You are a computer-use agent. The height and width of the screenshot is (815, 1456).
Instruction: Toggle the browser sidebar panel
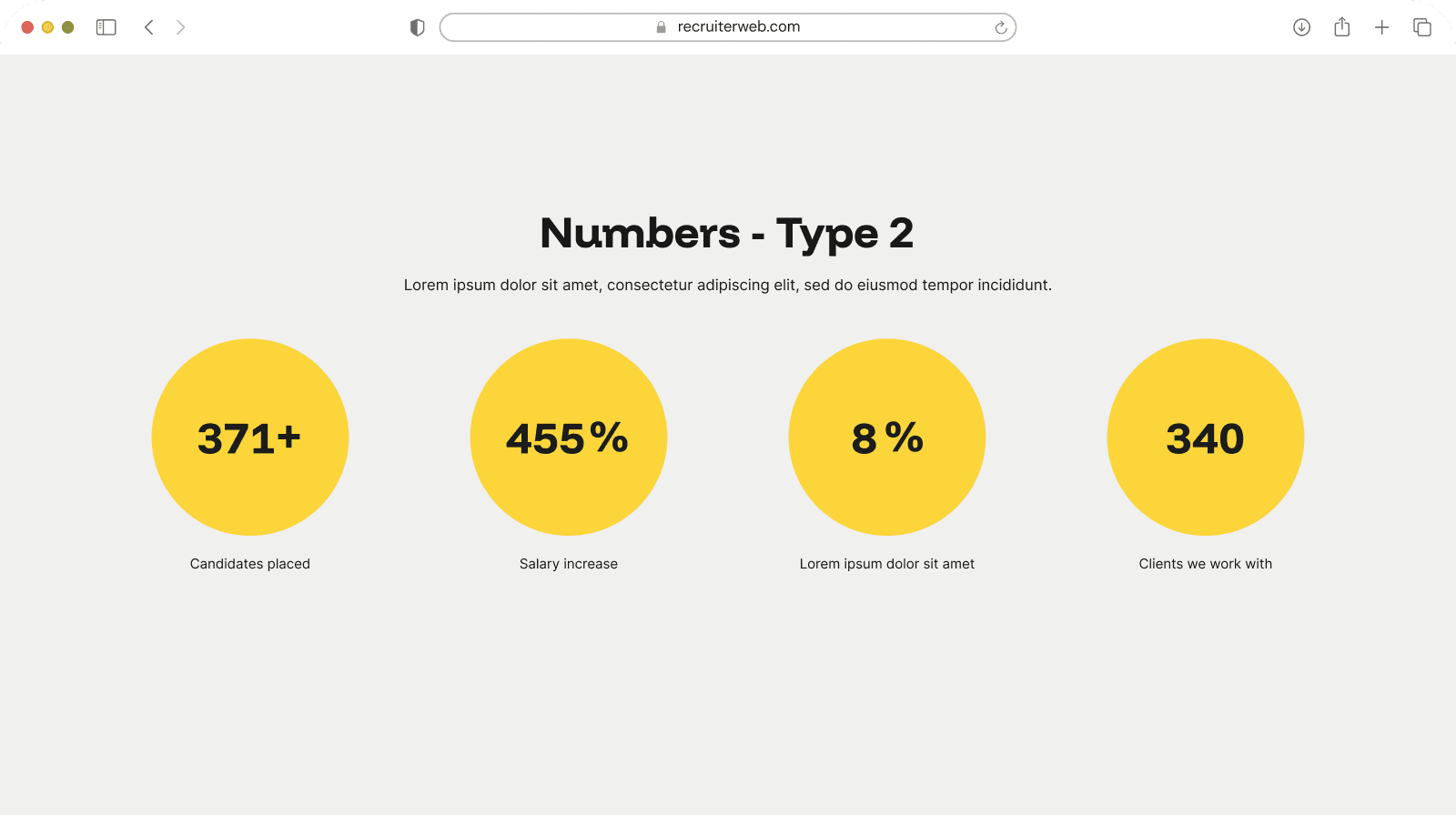point(106,27)
